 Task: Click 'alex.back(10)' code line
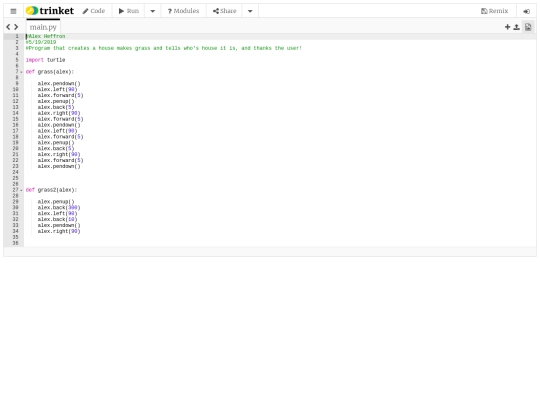point(58,219)
